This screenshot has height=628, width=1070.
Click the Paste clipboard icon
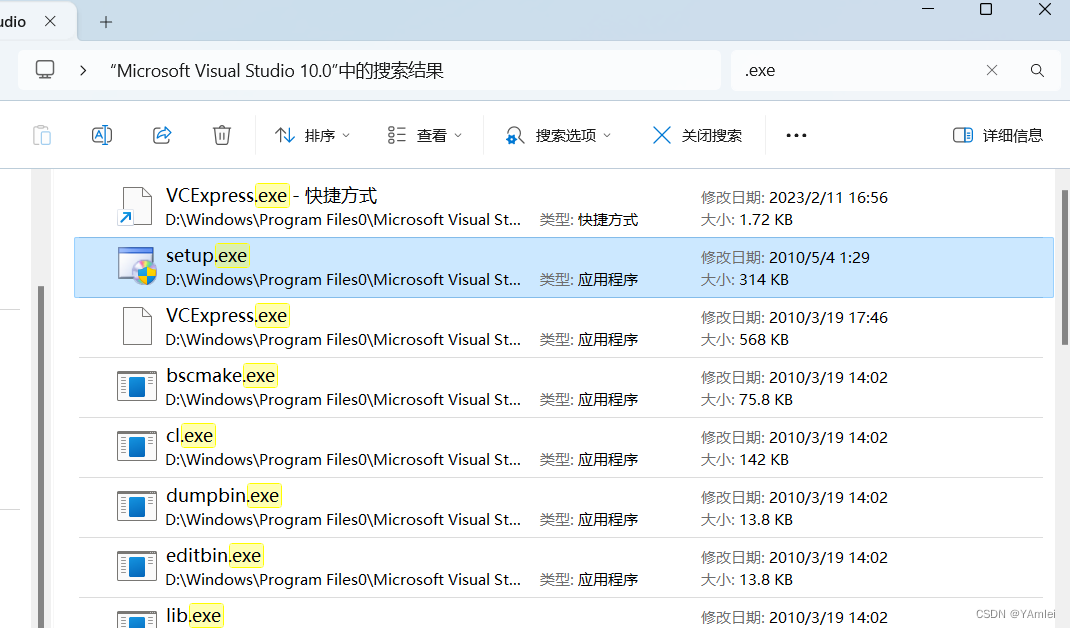pyautogui.click(x=42, y=135)
